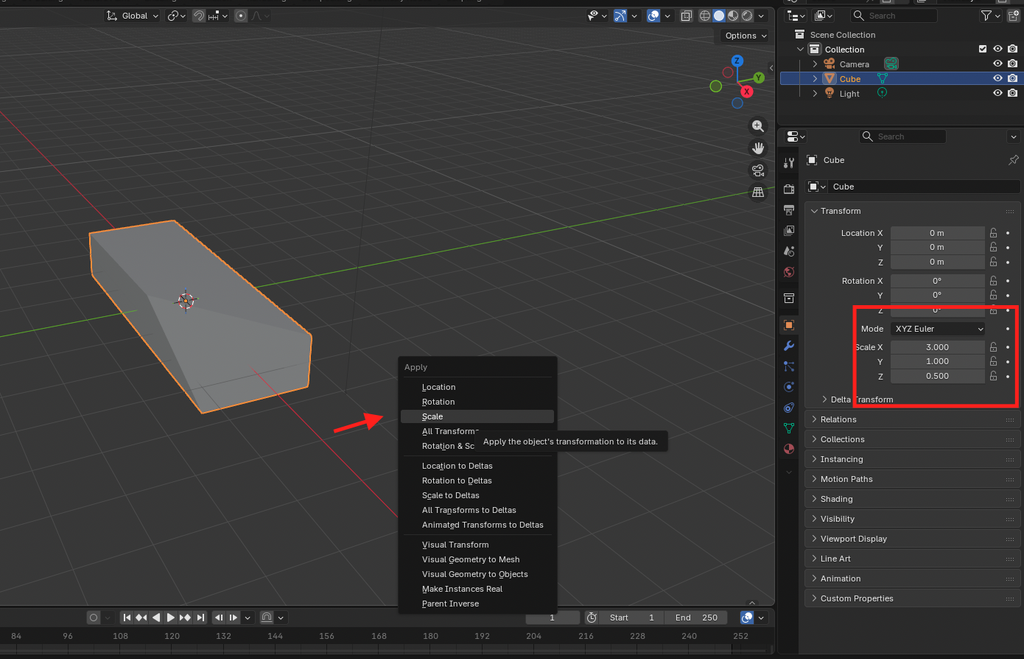Click the Y axis on navigation gizmo
This screenshot has width=1024, height=659.
tap(758, 78)
